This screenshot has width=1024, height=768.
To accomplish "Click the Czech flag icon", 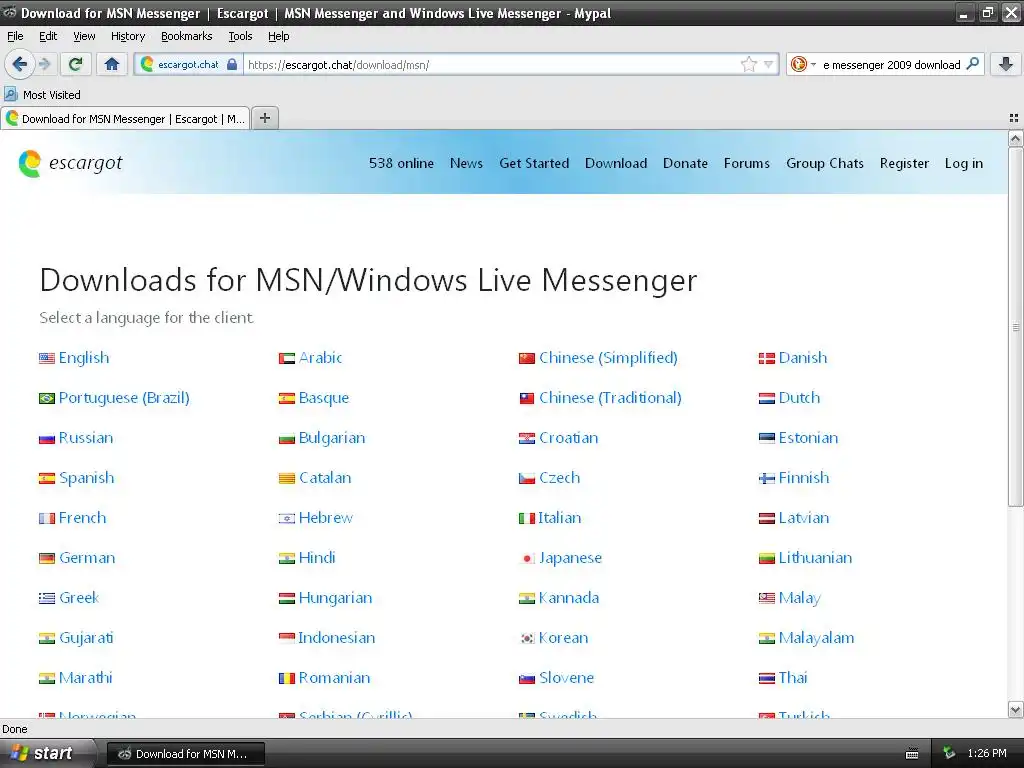I will [526, 479].
